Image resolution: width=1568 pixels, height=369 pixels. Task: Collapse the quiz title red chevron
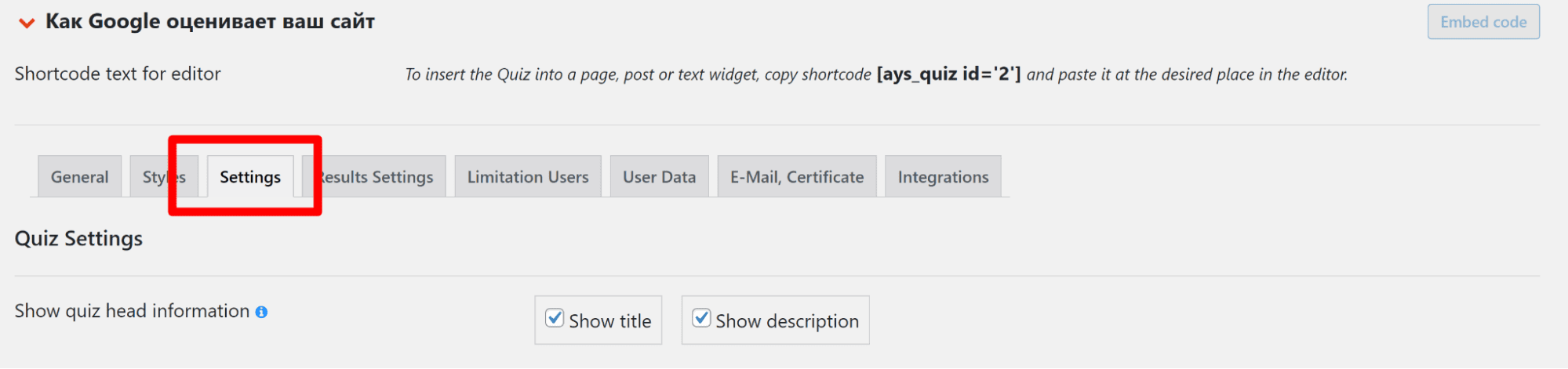pos(27,23)
